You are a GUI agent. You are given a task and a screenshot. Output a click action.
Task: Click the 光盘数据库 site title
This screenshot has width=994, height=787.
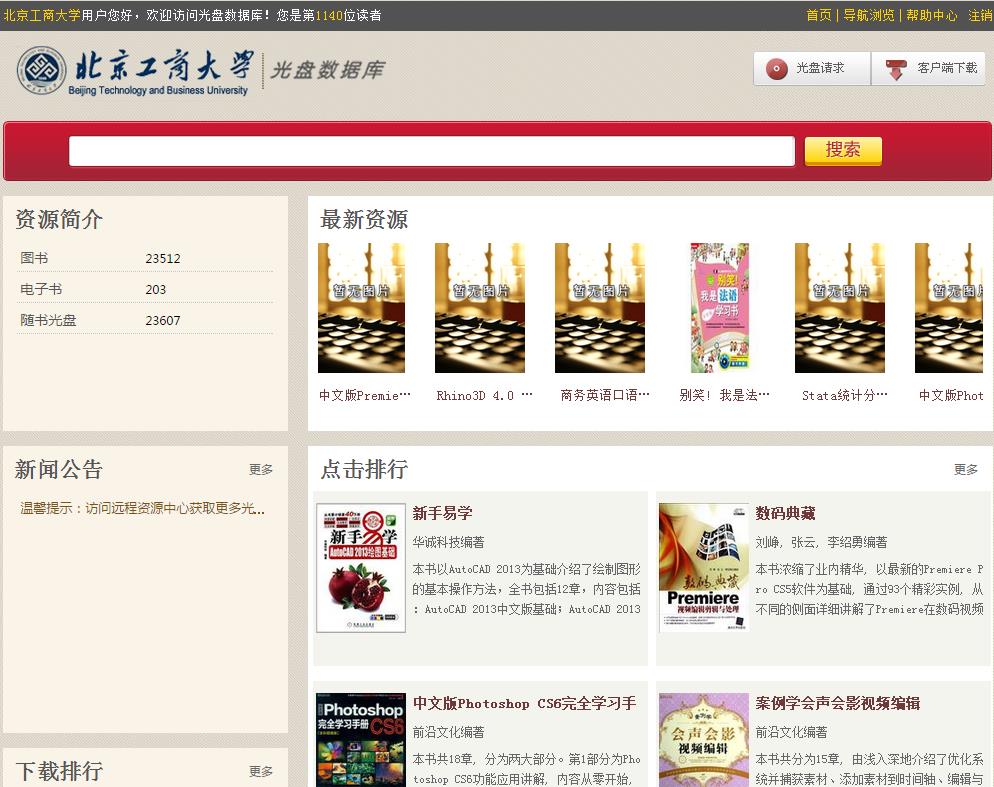tap(327, 70)
